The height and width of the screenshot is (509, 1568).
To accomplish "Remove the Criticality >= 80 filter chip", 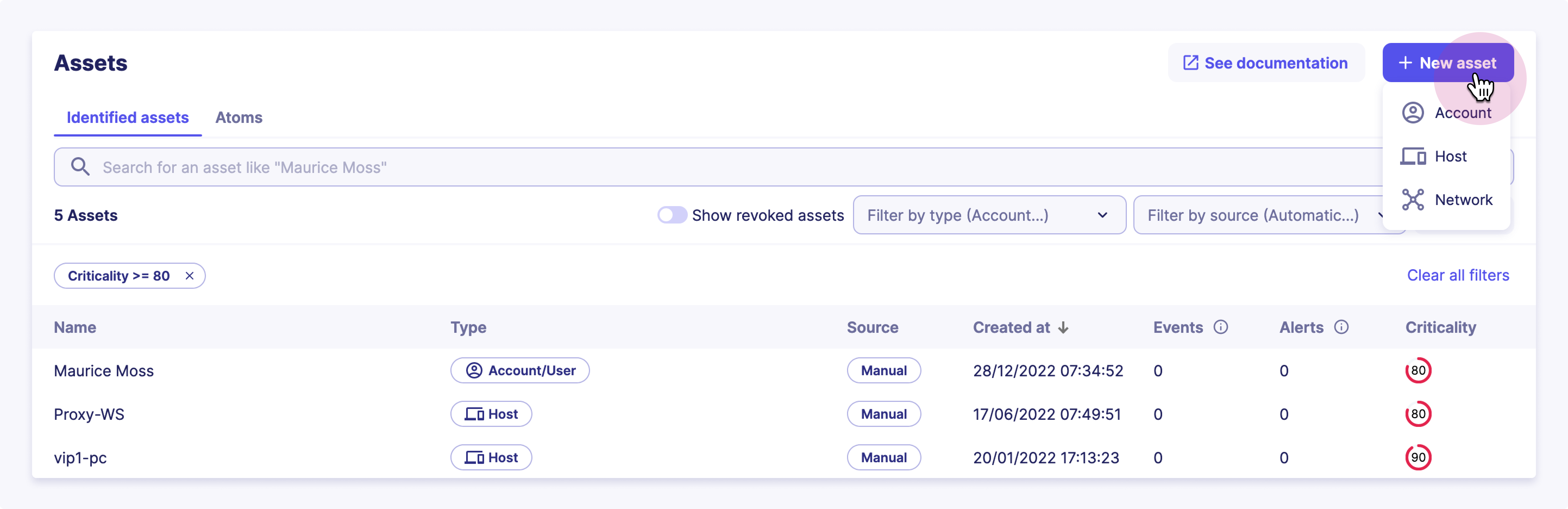I will pyautogui.click(x=189, y=275).
